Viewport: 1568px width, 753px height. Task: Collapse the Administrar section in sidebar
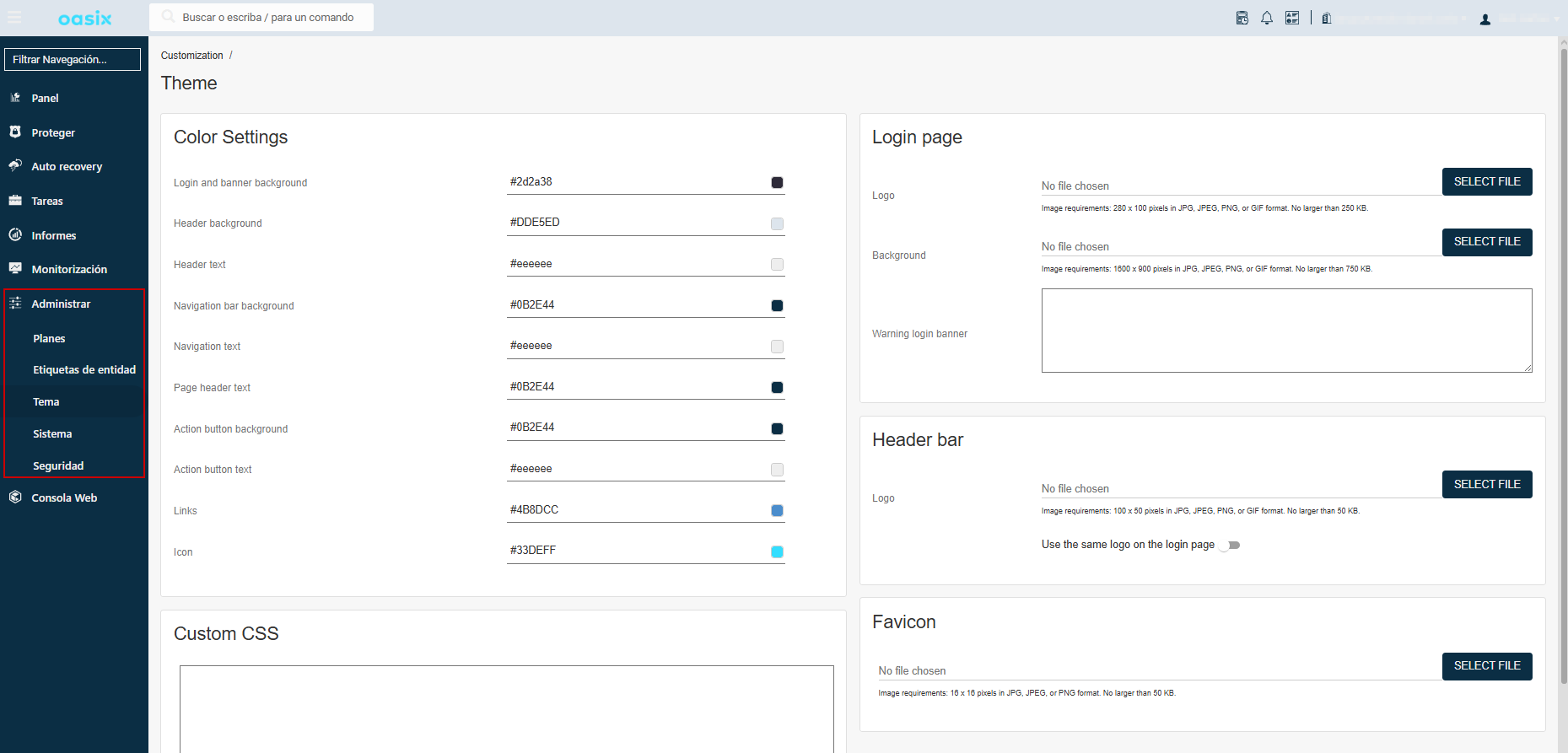[61, 304]
